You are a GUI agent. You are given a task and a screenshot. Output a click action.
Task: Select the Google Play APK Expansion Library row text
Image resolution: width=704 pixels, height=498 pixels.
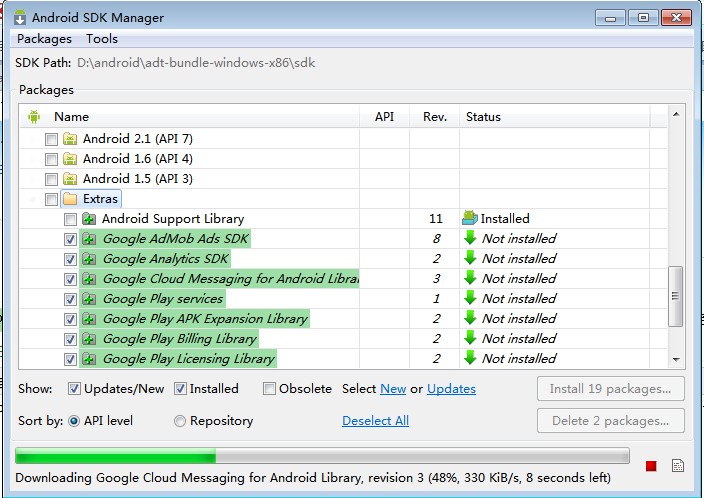[x=205, y=319]
